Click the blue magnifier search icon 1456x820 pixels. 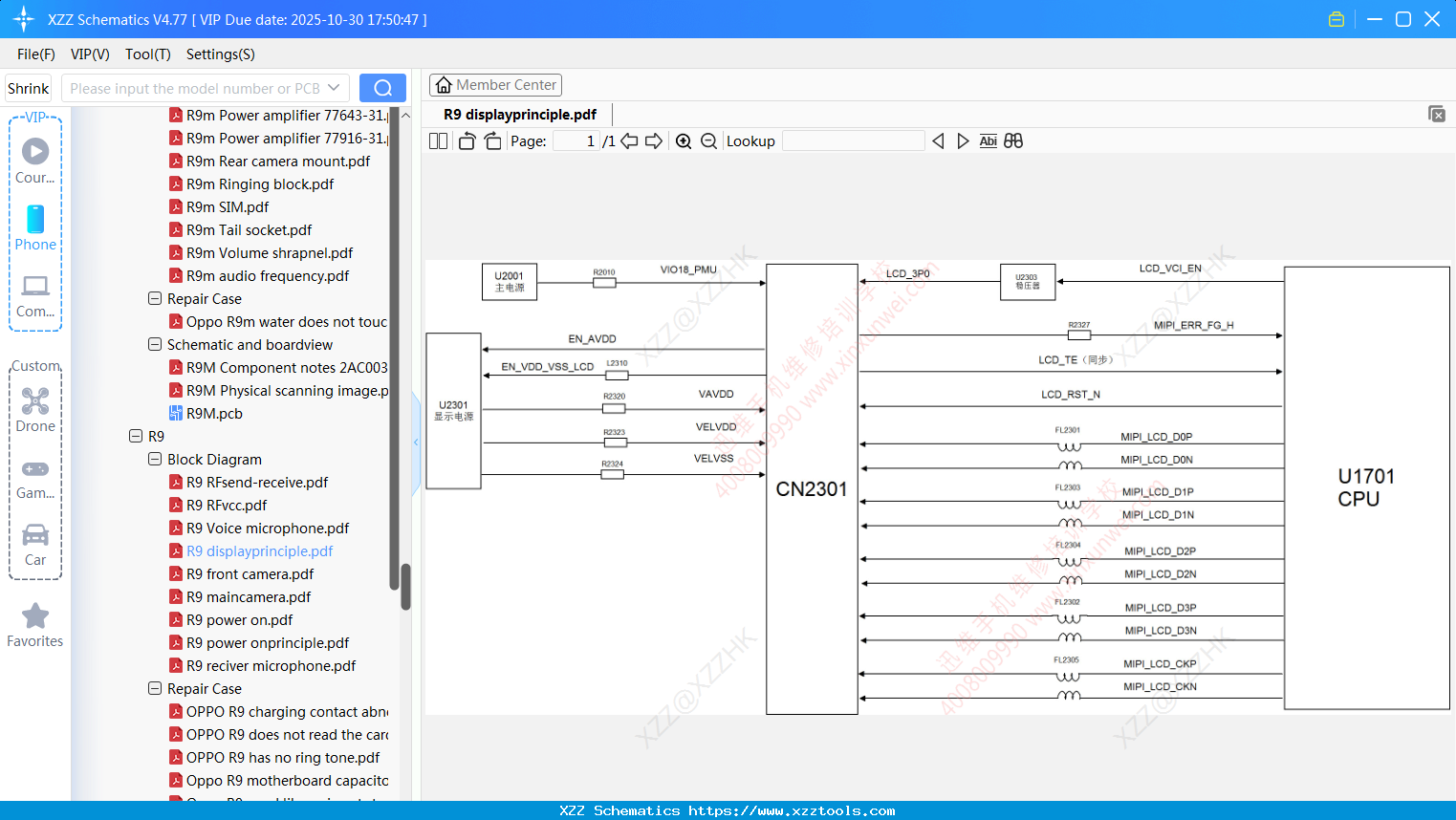click(382, 87)
